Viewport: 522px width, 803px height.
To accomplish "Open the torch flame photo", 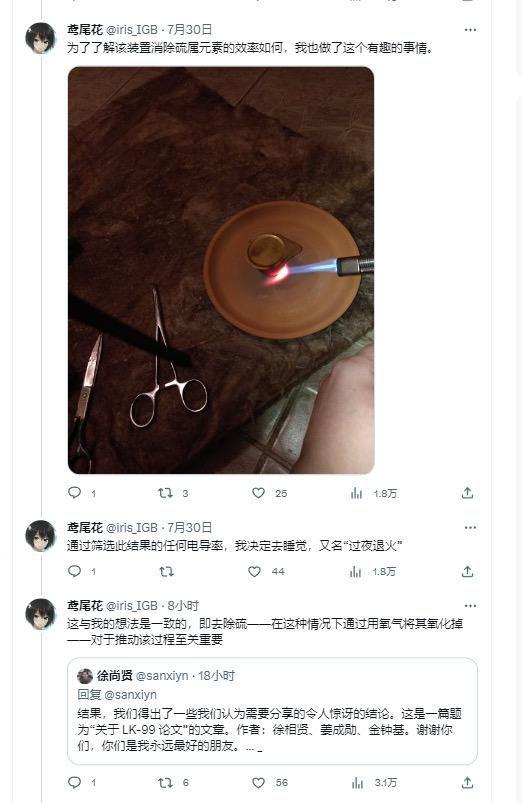I will coord(221,270).
